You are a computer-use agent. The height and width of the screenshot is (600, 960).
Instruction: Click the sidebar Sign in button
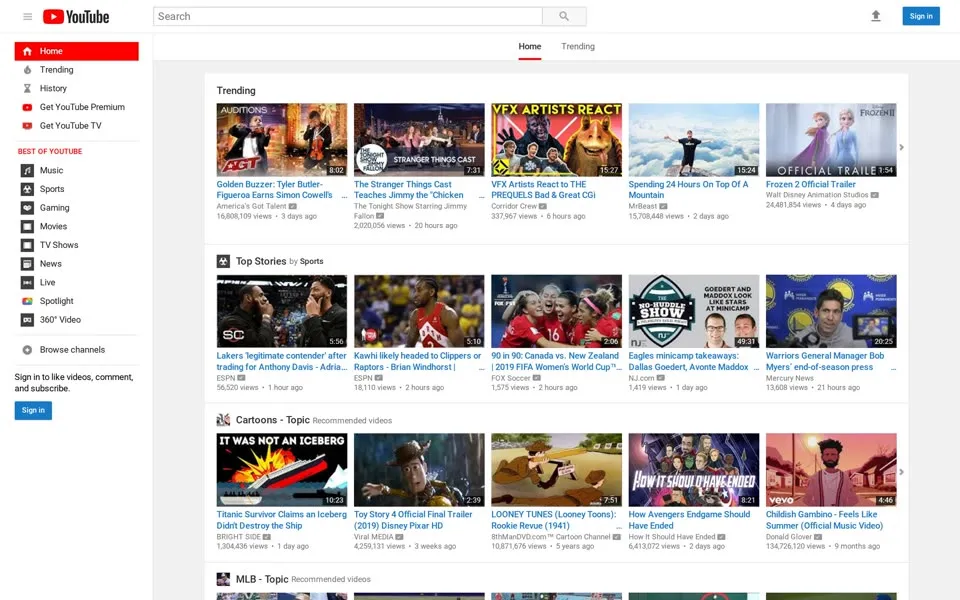pyautogui.click(x=33, y=410)
